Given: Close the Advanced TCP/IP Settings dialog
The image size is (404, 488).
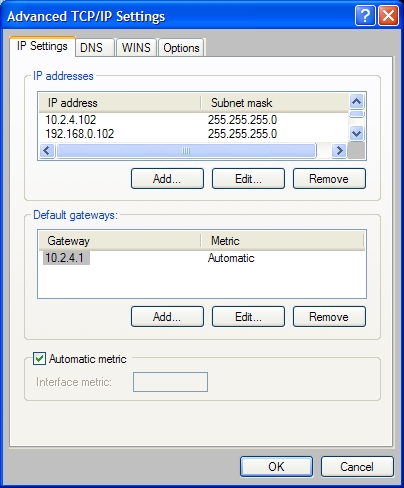Looking at the screenshot, I should pyautogui.click(x=388, y=15).
